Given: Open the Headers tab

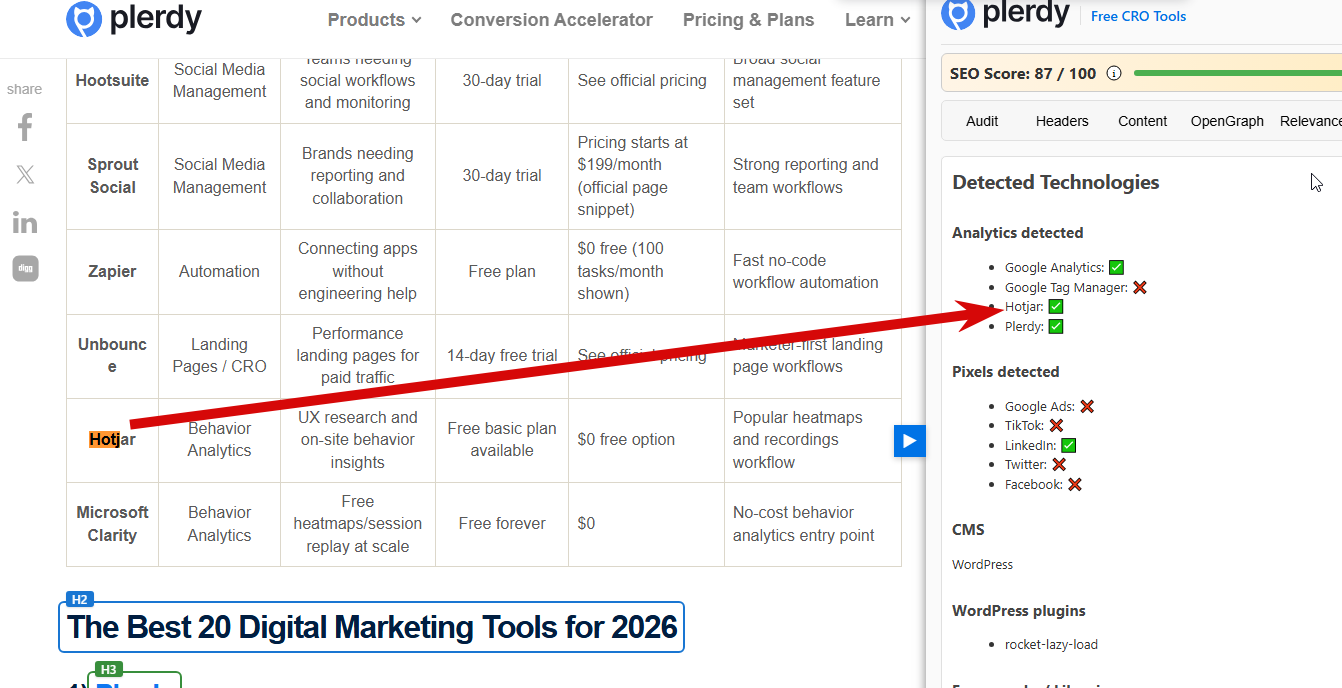Looking at the screenshot, I should [x=1062, y=121].
